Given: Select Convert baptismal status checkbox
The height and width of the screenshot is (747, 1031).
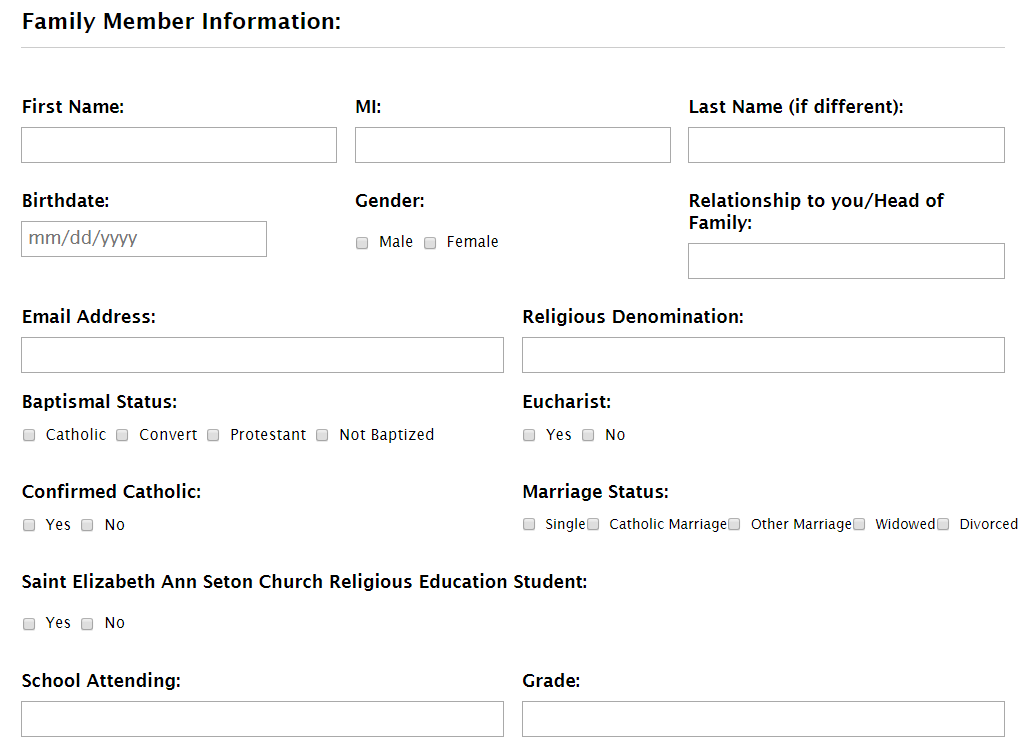Looking at the screenshot, I should coord(122,435).
